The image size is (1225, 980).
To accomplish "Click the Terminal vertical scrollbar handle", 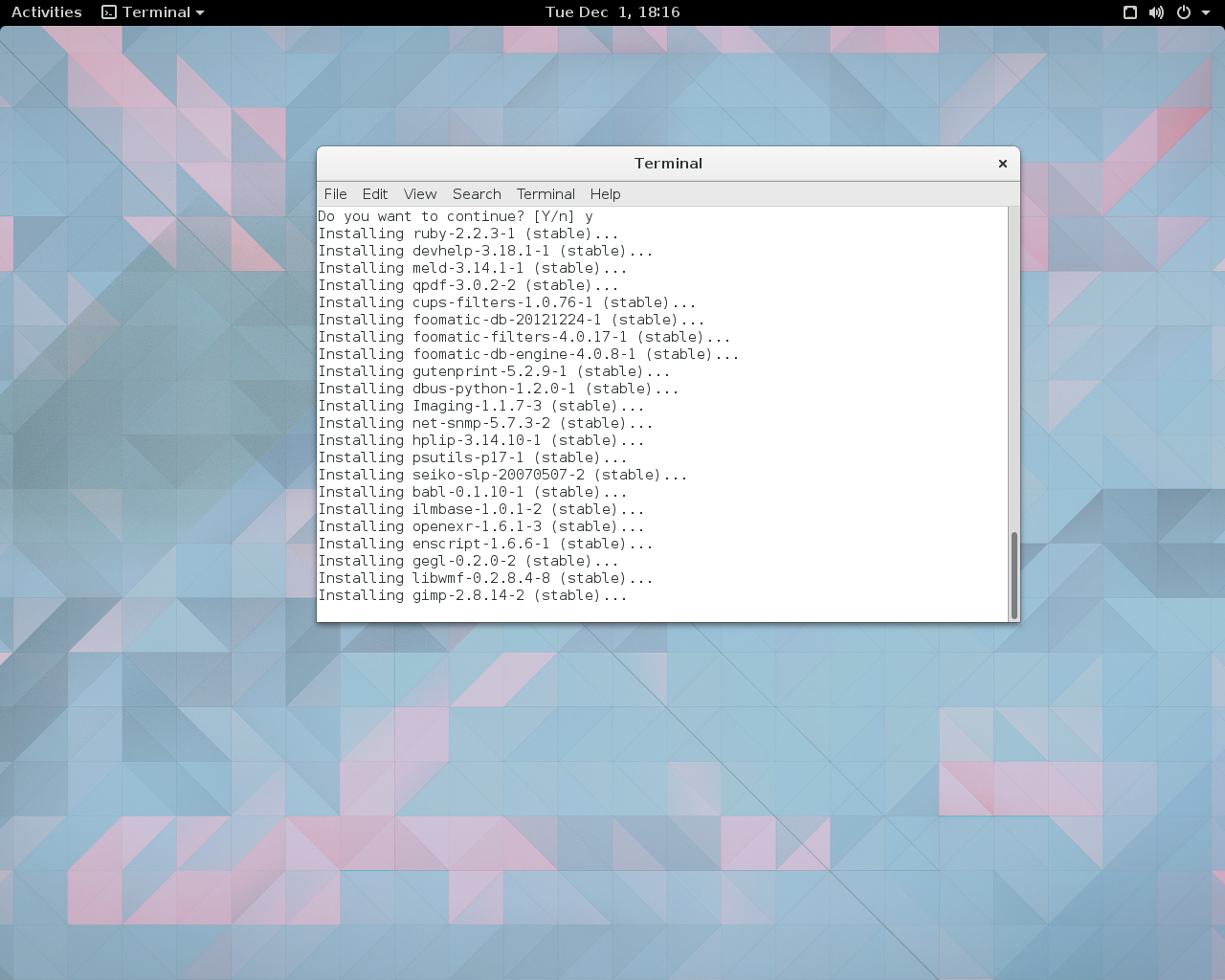I will [1013, 576].
